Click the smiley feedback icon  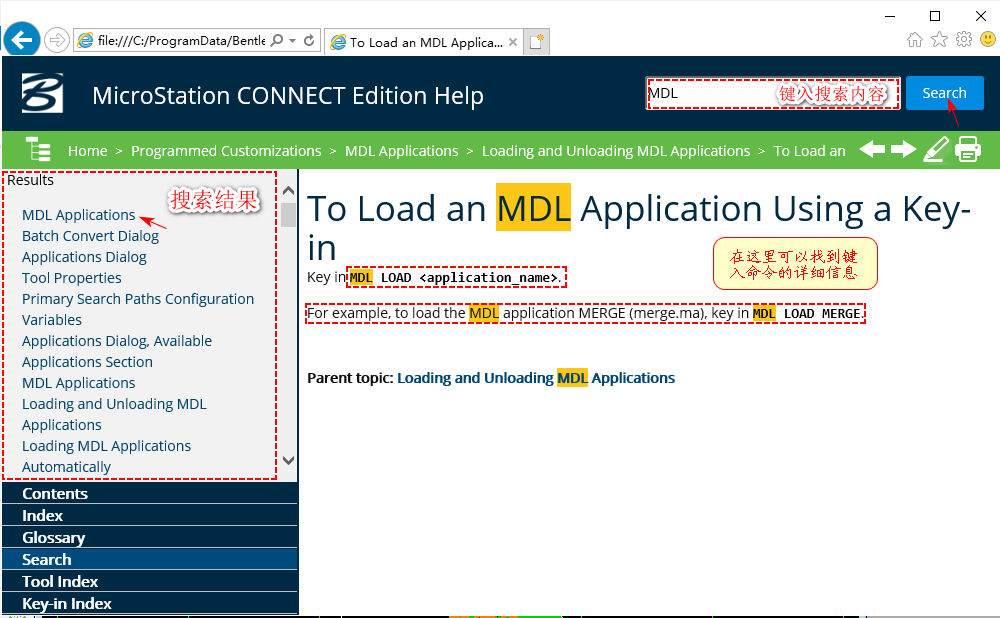[987, 40]
